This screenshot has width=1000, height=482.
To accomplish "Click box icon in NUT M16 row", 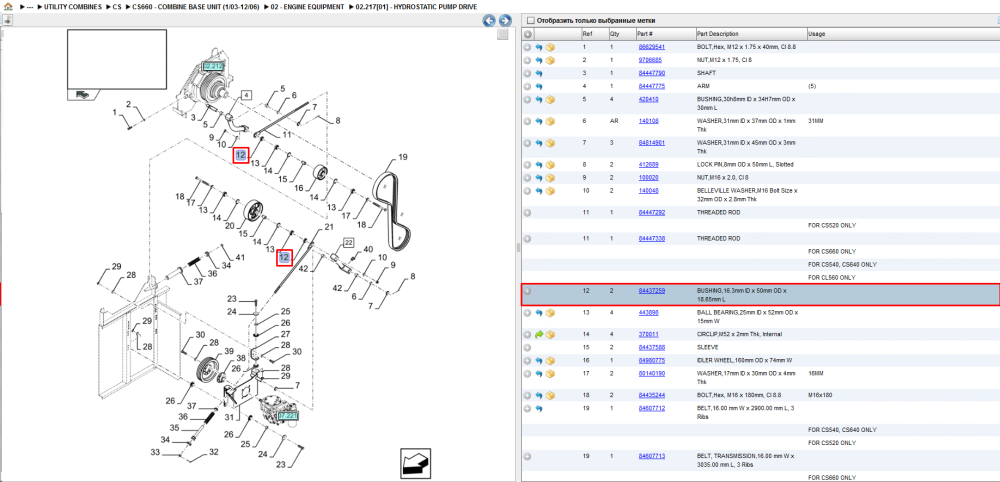I will [x=550, y=177].
